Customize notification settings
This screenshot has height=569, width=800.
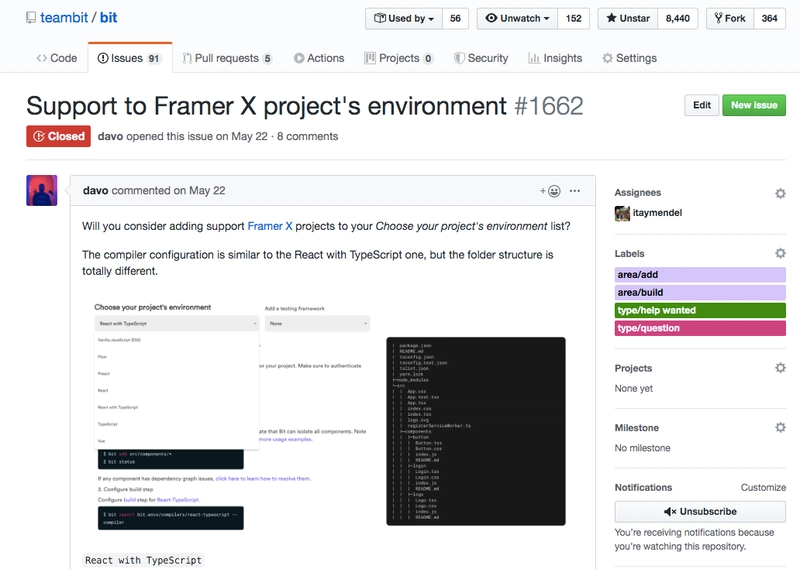[x=763, y=488]
